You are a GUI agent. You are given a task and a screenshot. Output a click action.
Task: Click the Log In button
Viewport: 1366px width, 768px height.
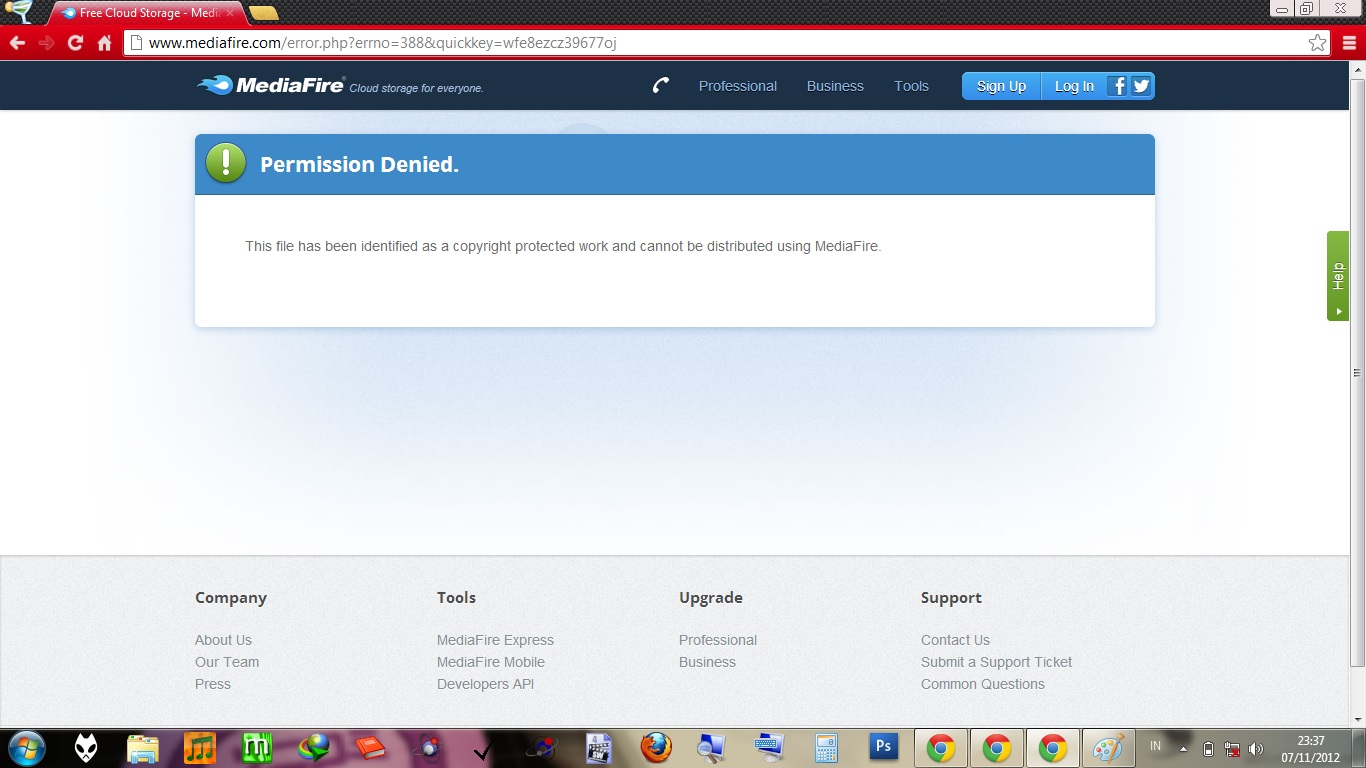coord(1074,86)
